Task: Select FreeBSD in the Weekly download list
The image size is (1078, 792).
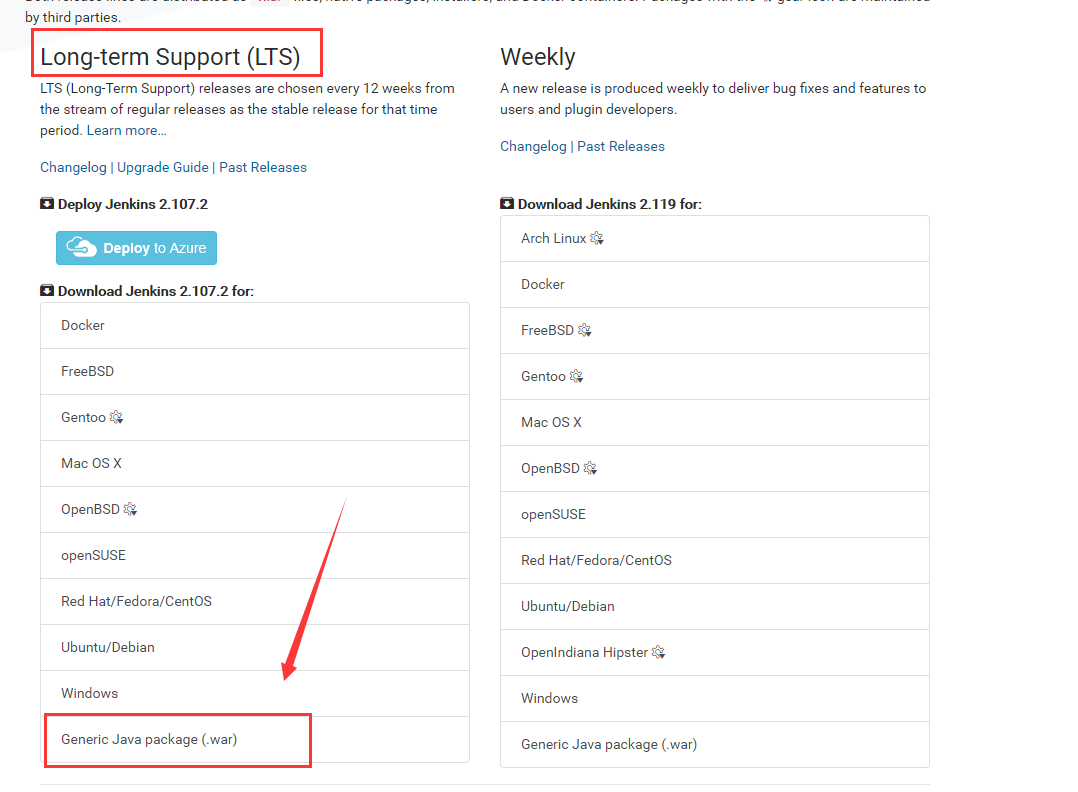Action: (x=715, y=331)
